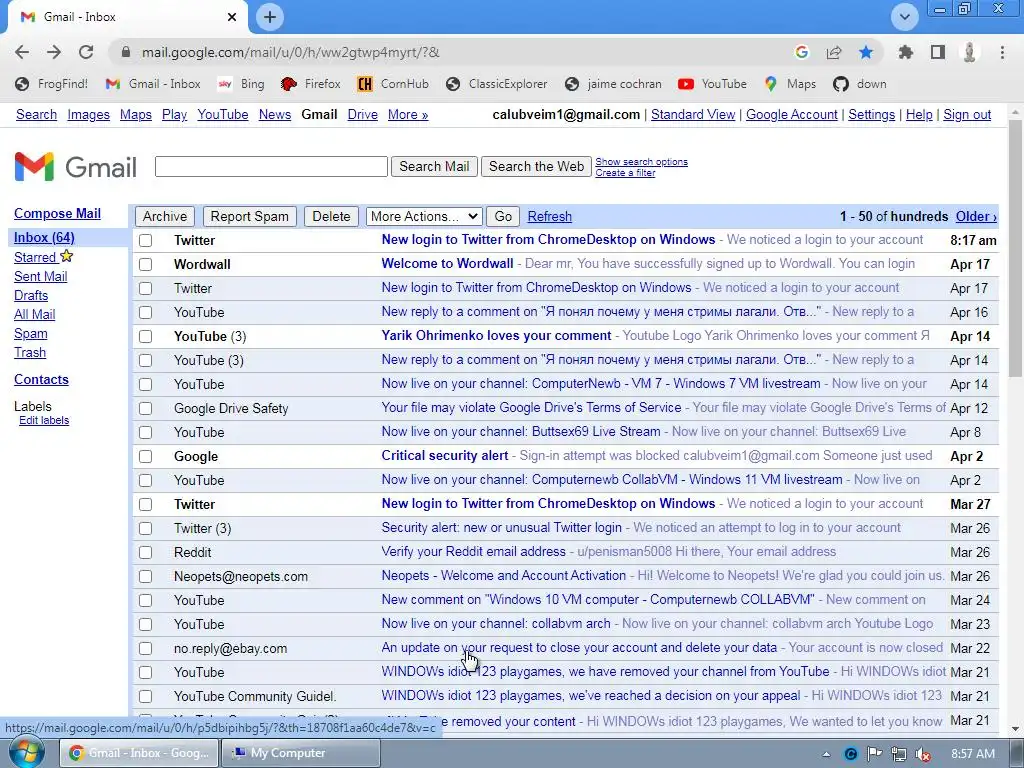
Task: Check the Google Critical security alert checkbox
Action: tap(146, 456)
